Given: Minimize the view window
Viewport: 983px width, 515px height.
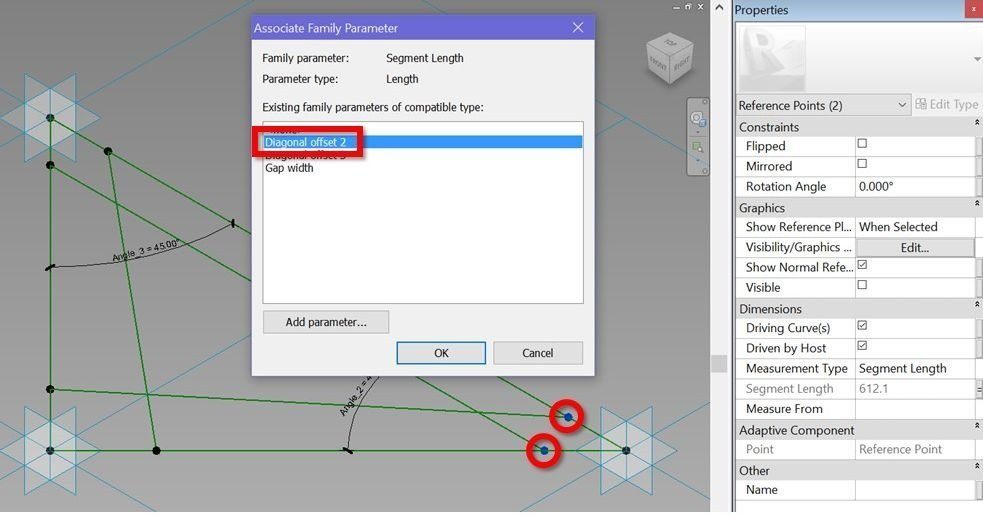Looking at the screenshot, I should coord(676,8).
